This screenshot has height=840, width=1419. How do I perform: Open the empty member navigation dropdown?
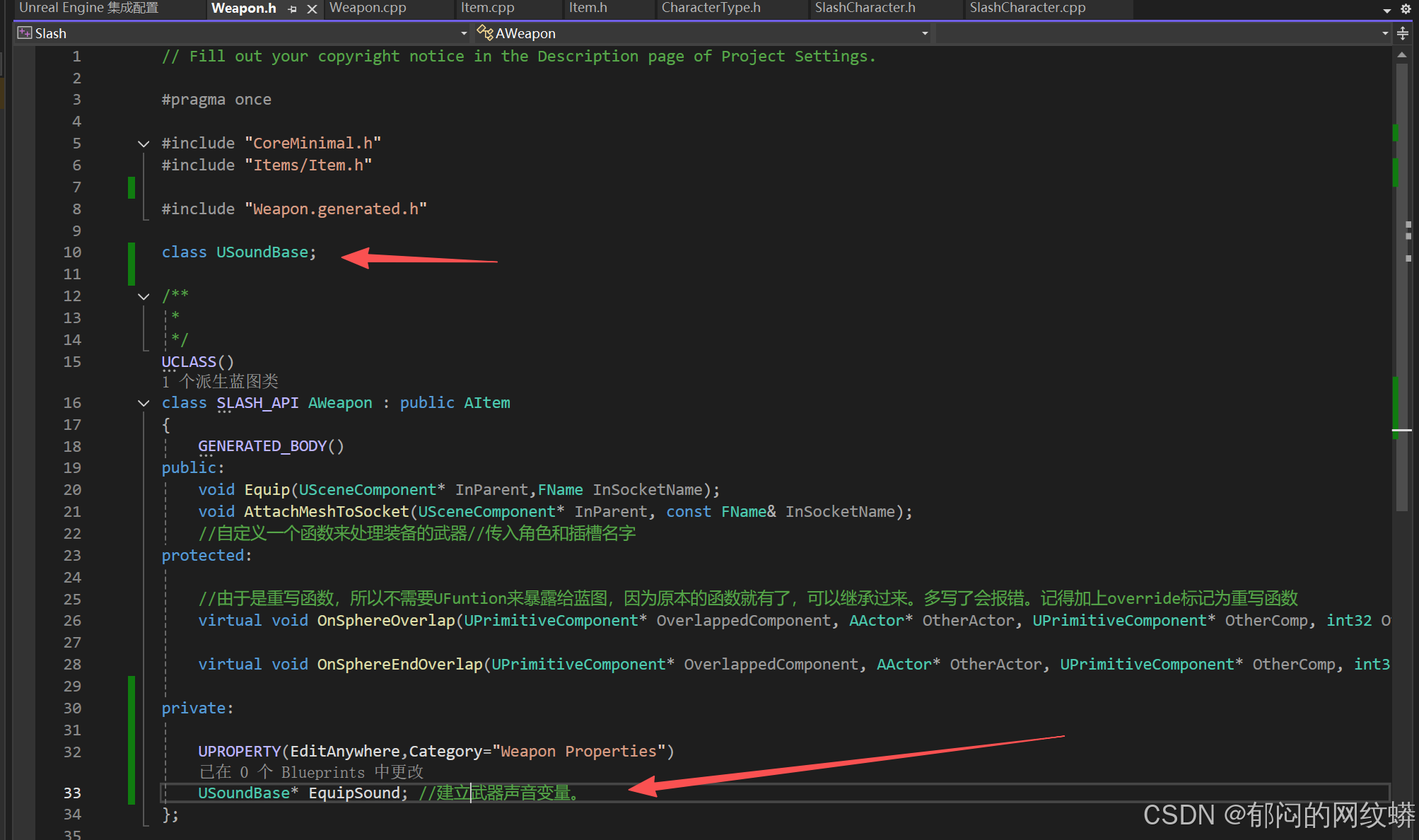point(1384,33)
